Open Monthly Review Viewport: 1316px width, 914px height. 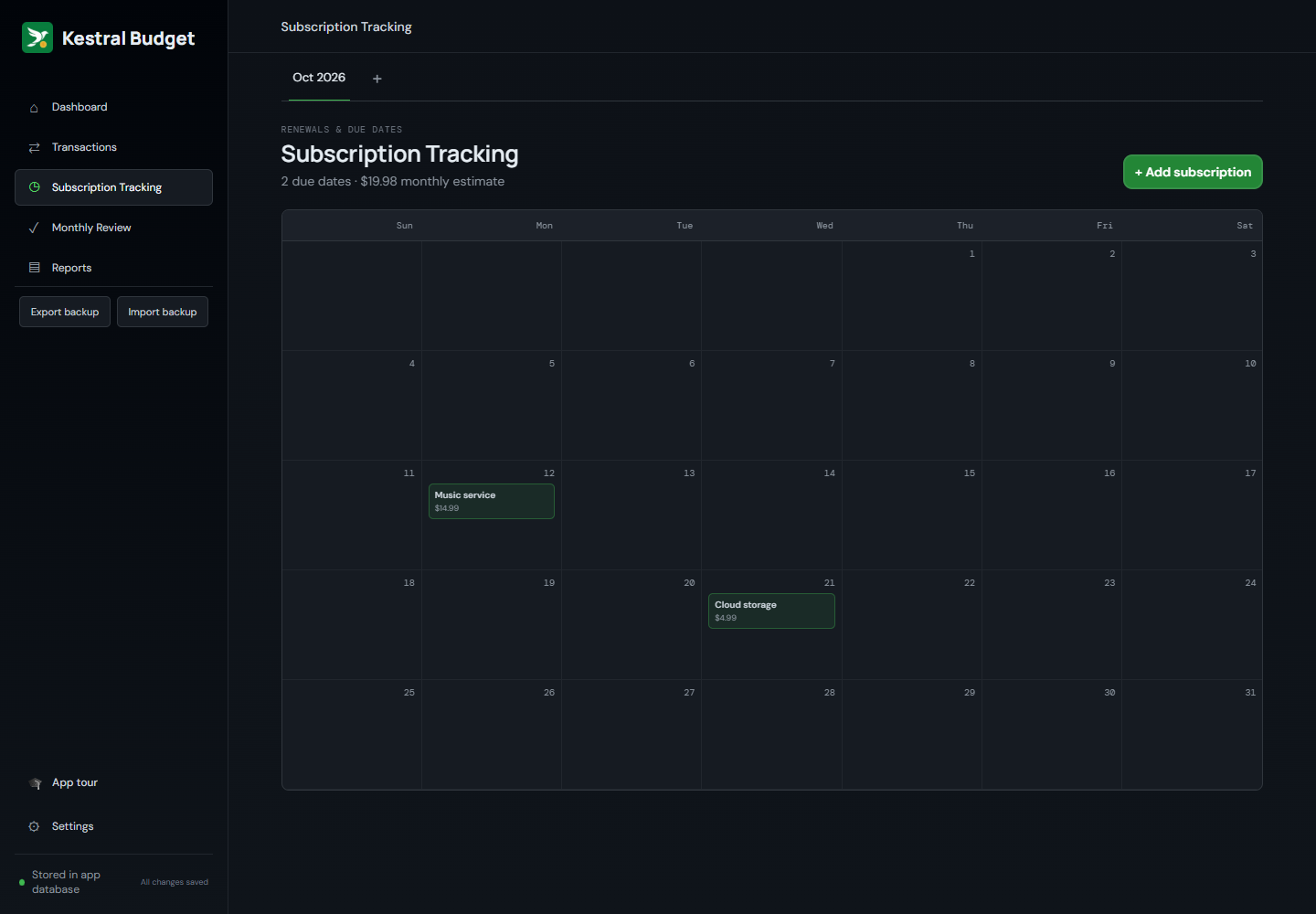(113, 228)
